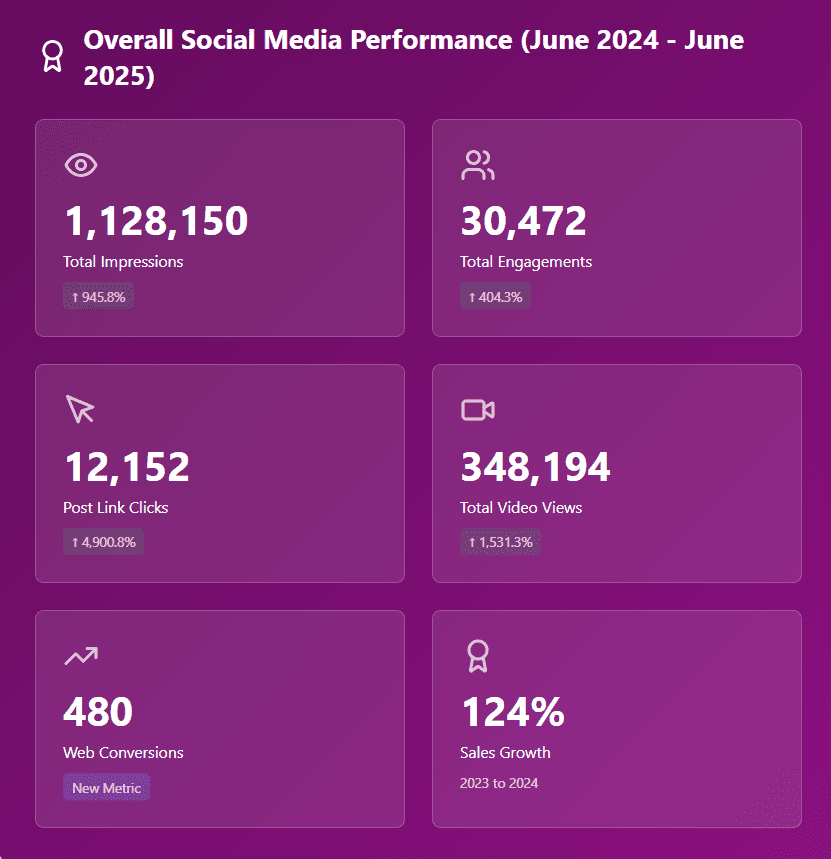Click the New Metric badge
Image resolution: width=831 pixels, height=859 pixels.
(106, 788)
